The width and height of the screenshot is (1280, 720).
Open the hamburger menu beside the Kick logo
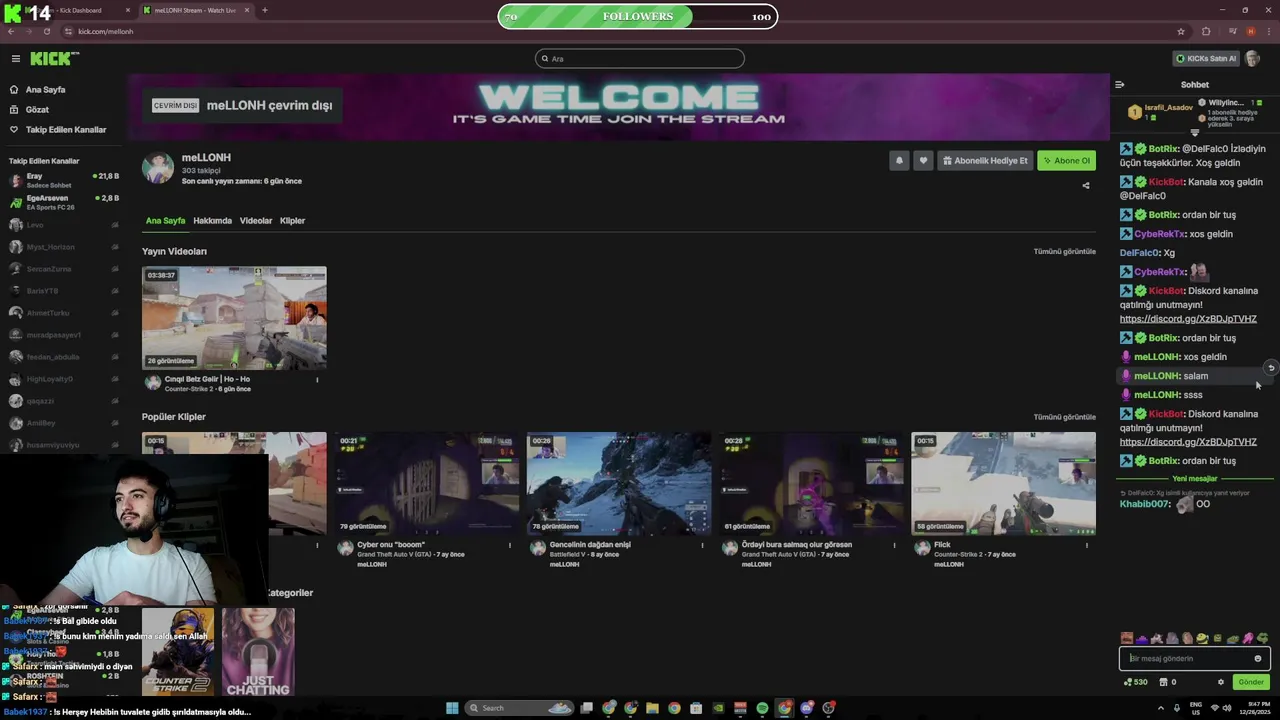click(15, 59)
